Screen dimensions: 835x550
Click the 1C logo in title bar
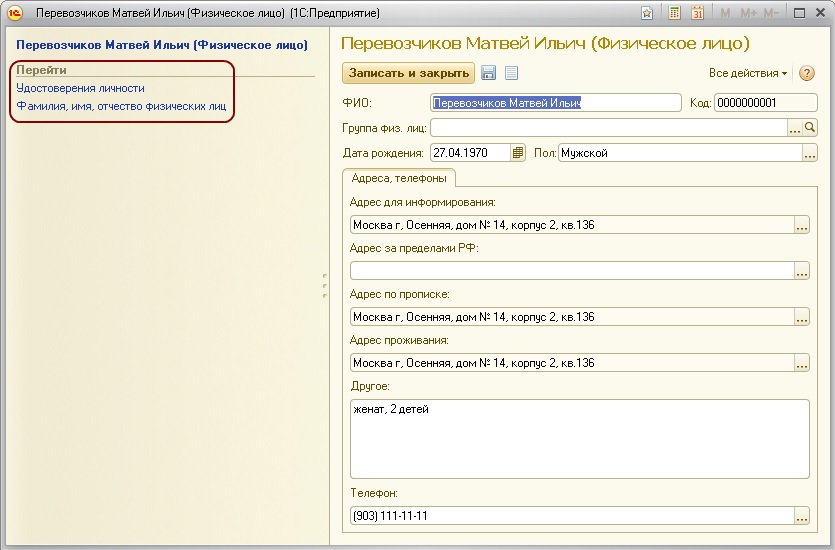pos(15,13)
